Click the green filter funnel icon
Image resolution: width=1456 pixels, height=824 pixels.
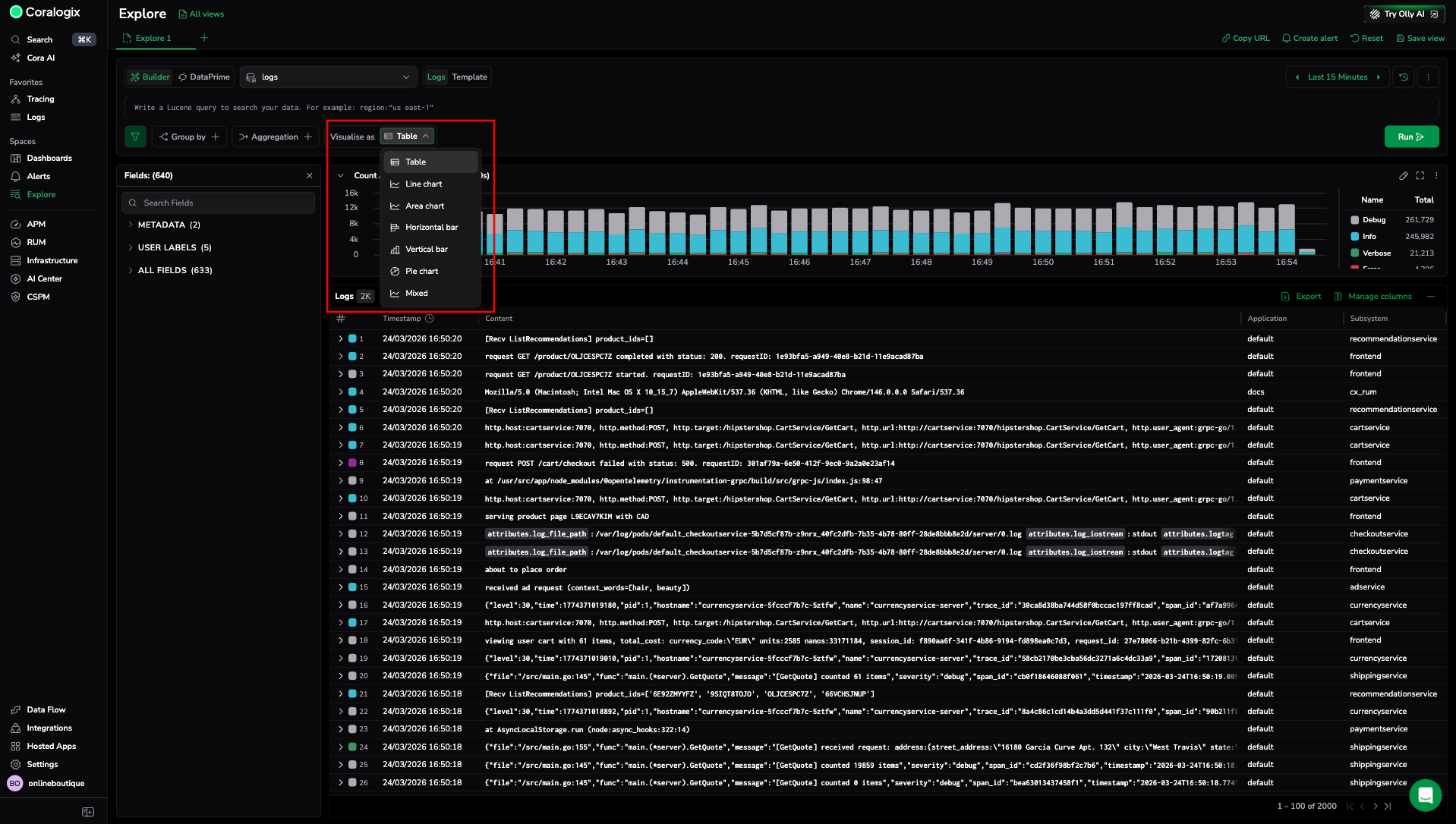135,137
